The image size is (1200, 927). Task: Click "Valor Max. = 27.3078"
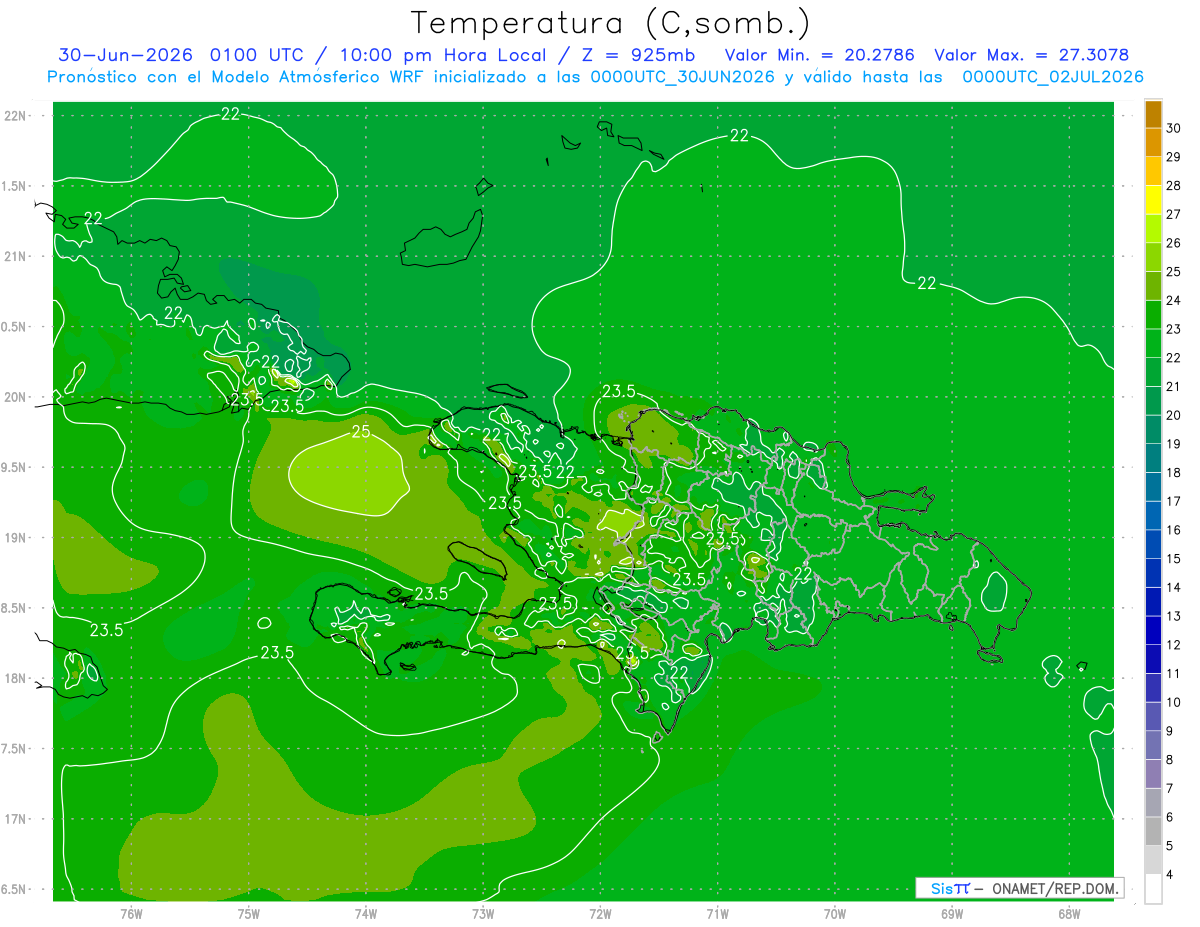click(1031, 55)
